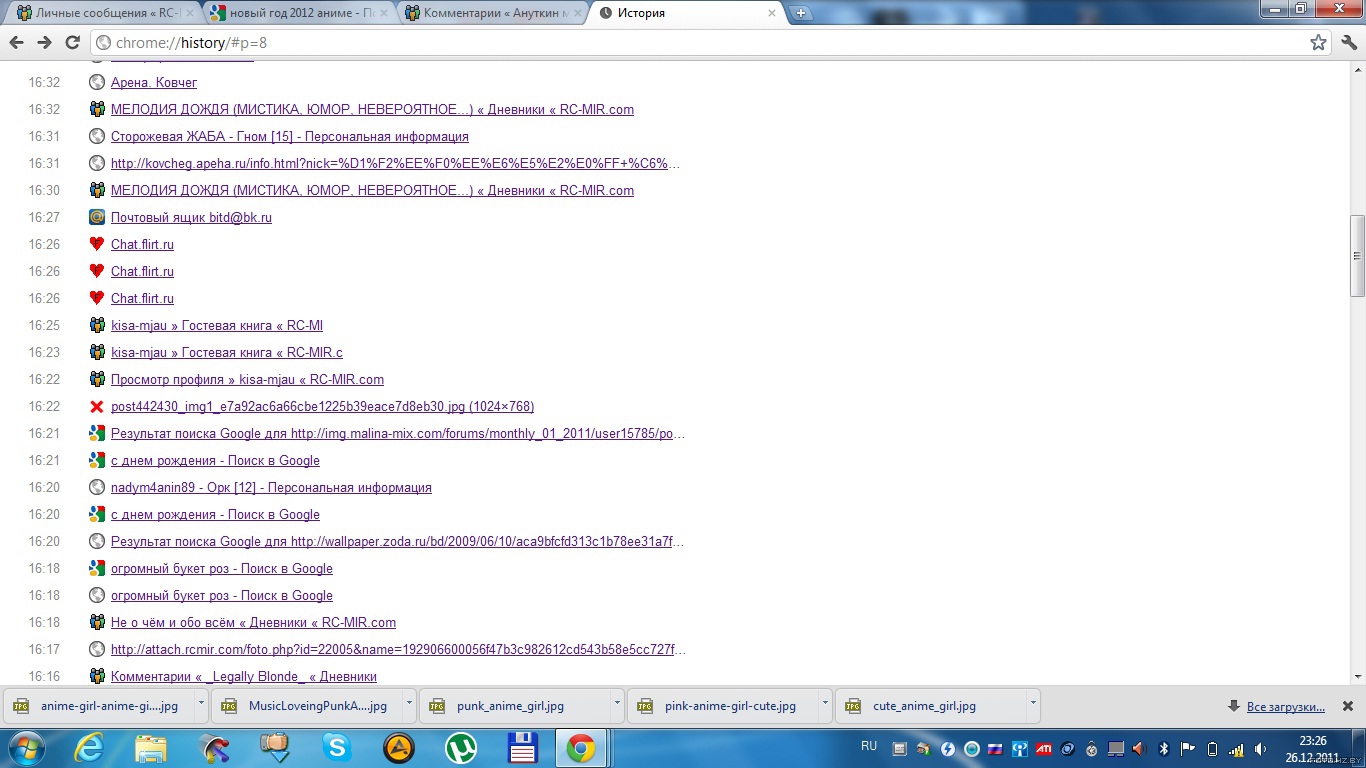Screen dimensions: 1366x768
Task: Open Все загрузки downloads link
Action: 1286,707
